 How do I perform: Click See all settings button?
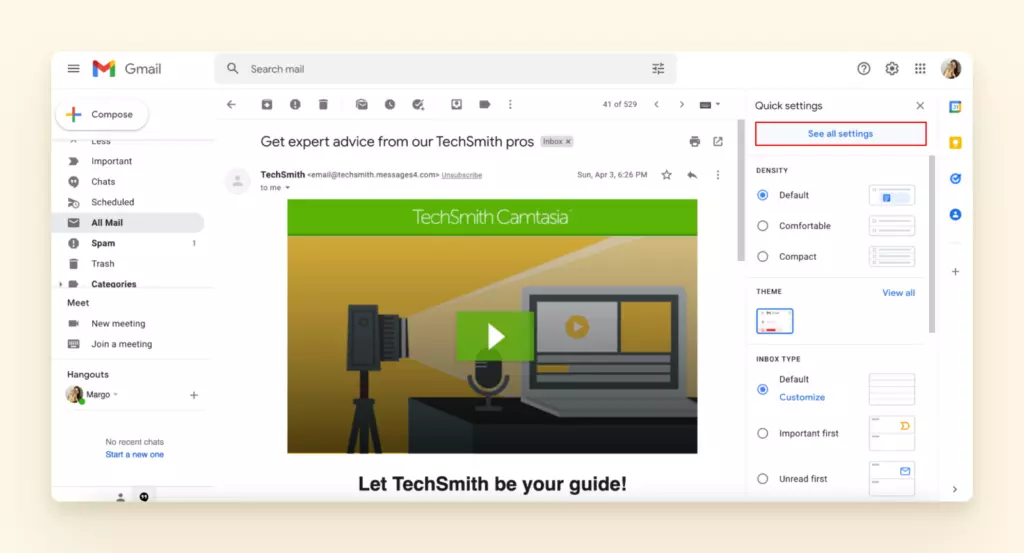tap(840, 134)
